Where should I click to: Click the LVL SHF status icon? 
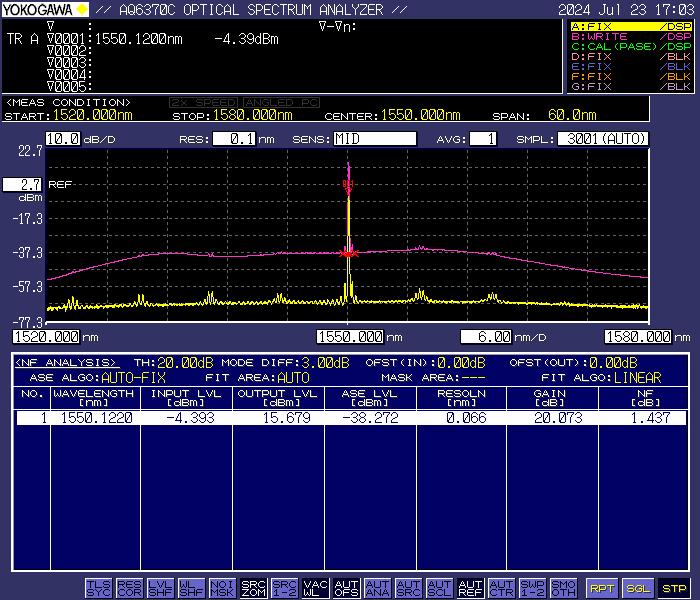click(161, 588)
